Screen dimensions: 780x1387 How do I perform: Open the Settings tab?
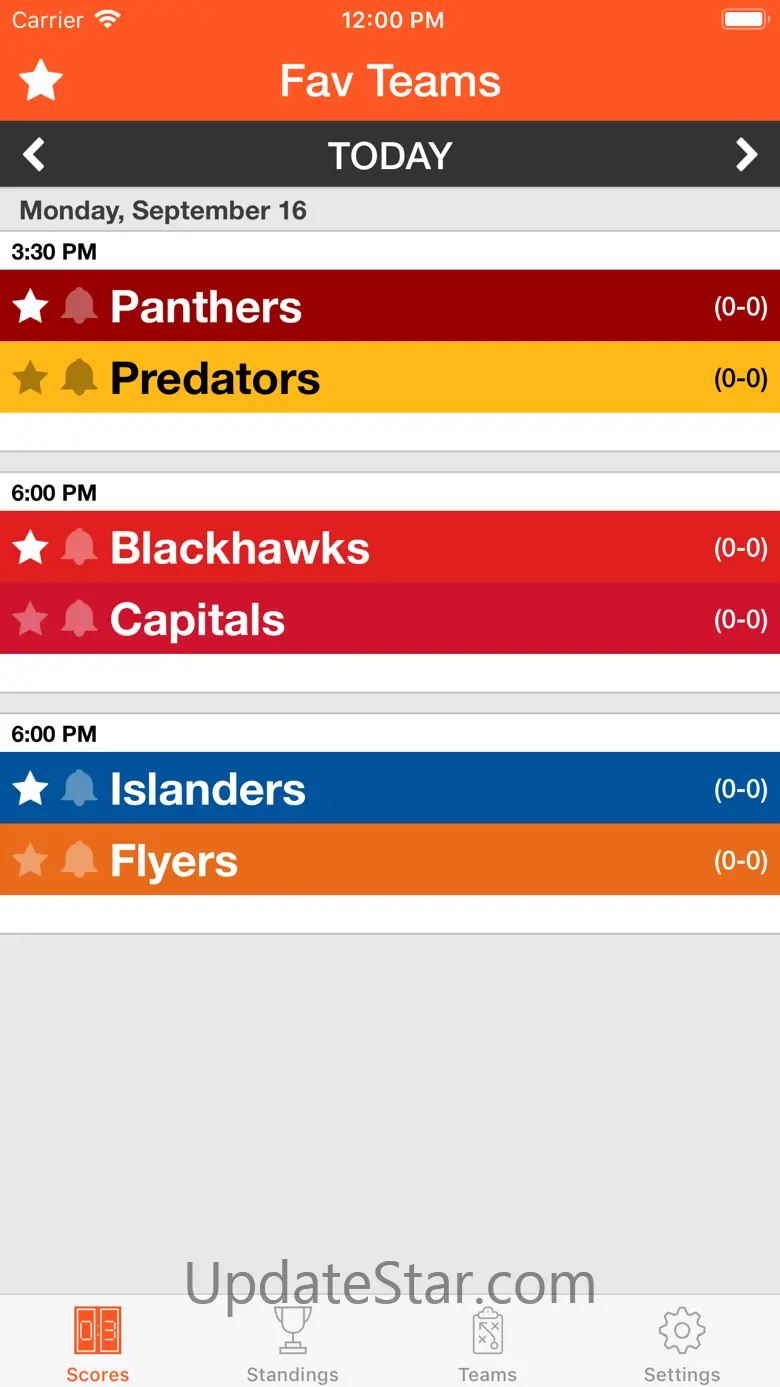[x=682, y=1343]
